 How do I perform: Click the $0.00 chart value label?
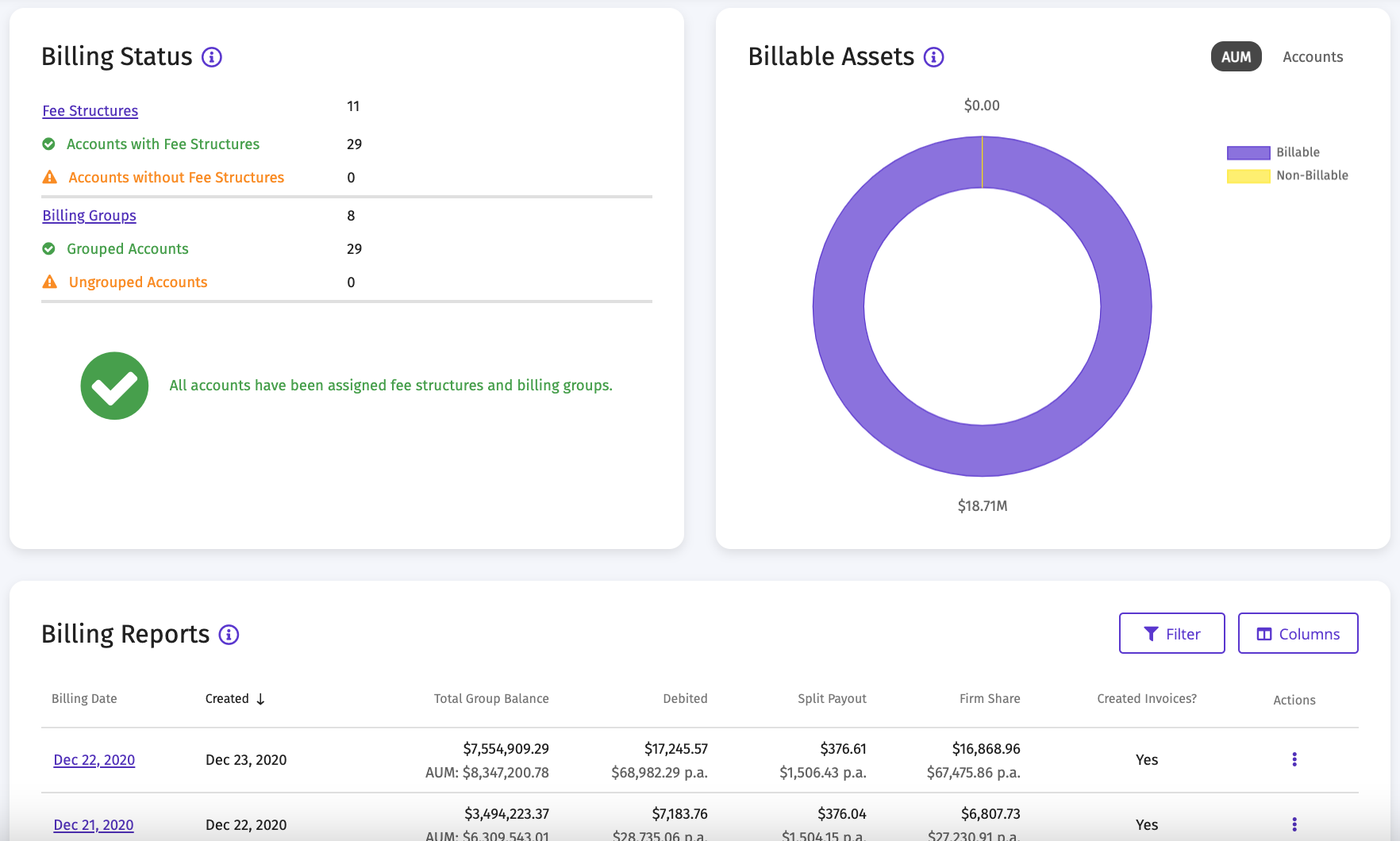[x=982, y=106]
